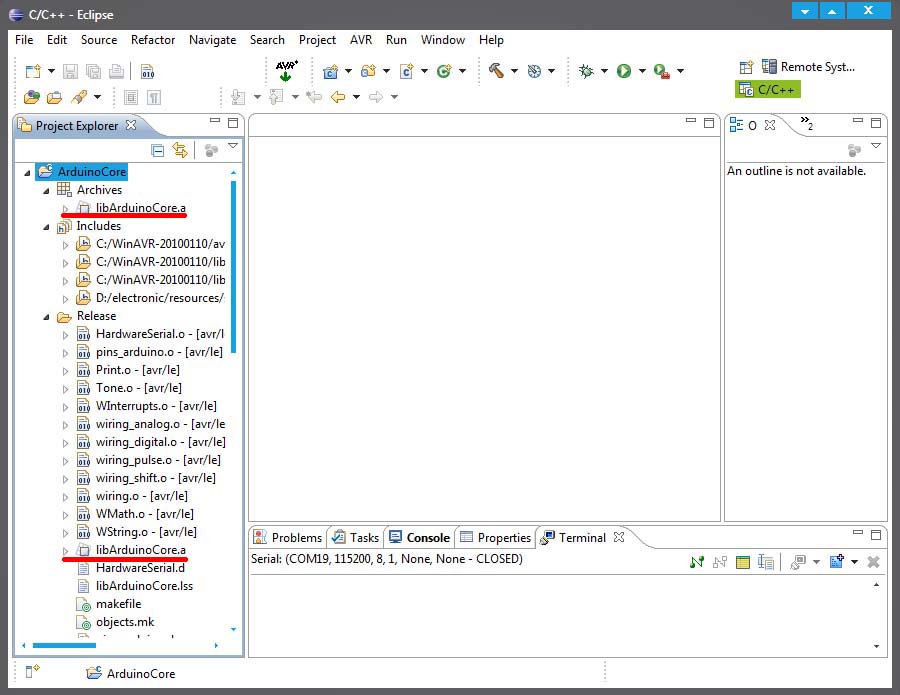Click the binary 010 toolbar icon
Viewport: 900px width, 695px height.
pyautogui.click(x=147, y=71)
